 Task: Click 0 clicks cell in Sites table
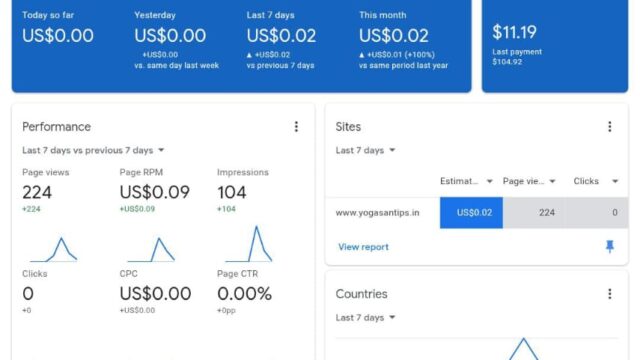[x=597, y=213]
